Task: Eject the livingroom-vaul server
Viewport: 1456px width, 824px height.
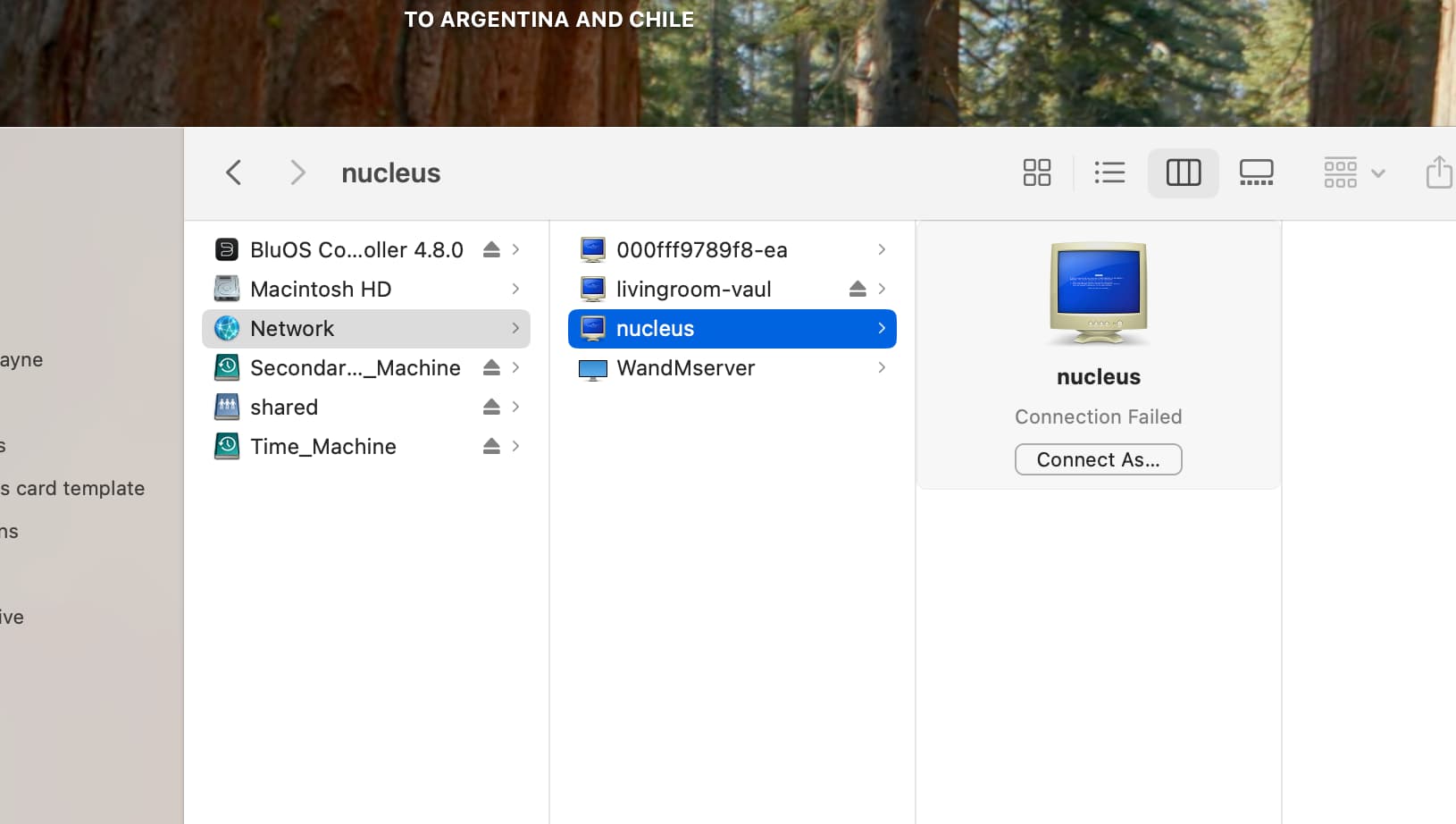Action: point(858,289)
